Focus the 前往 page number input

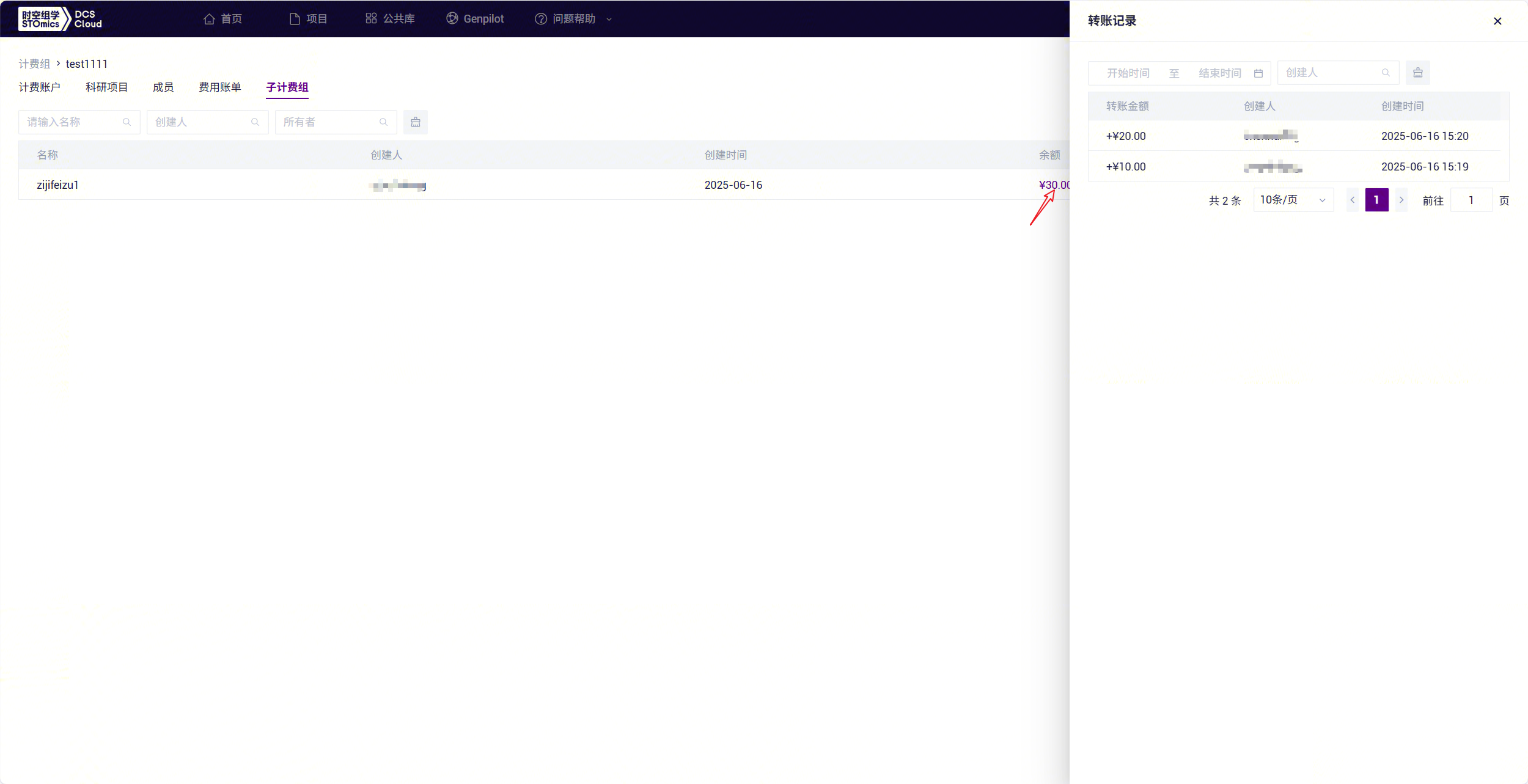(1472, 200)
